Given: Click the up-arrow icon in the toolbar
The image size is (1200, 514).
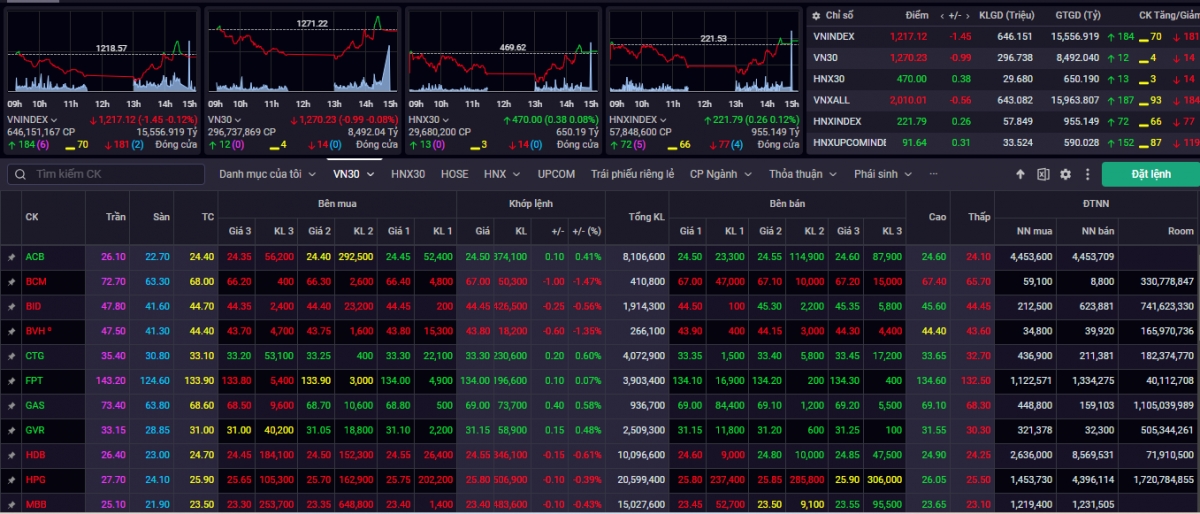Looking at the screenshot, I should pos(1020,174).
